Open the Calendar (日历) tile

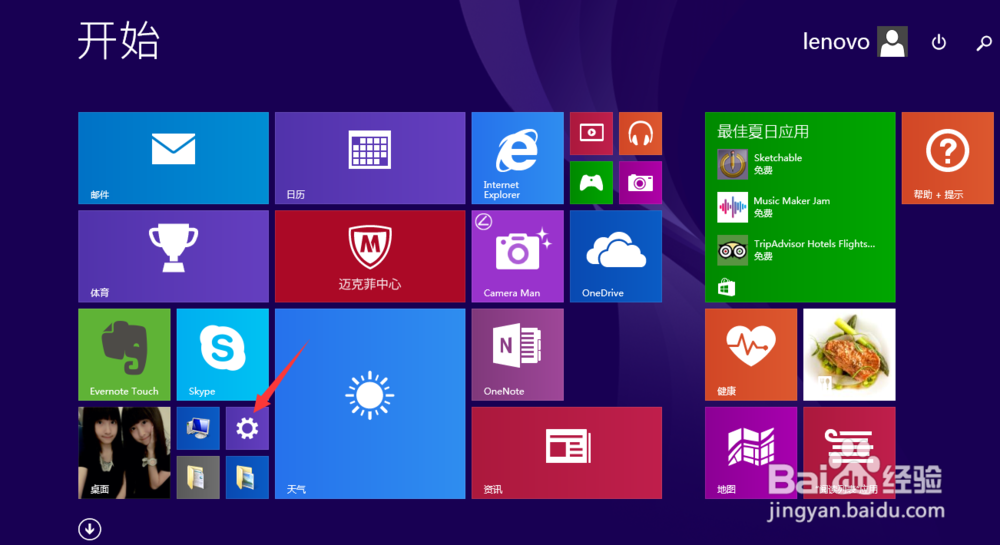click(370, 158)
